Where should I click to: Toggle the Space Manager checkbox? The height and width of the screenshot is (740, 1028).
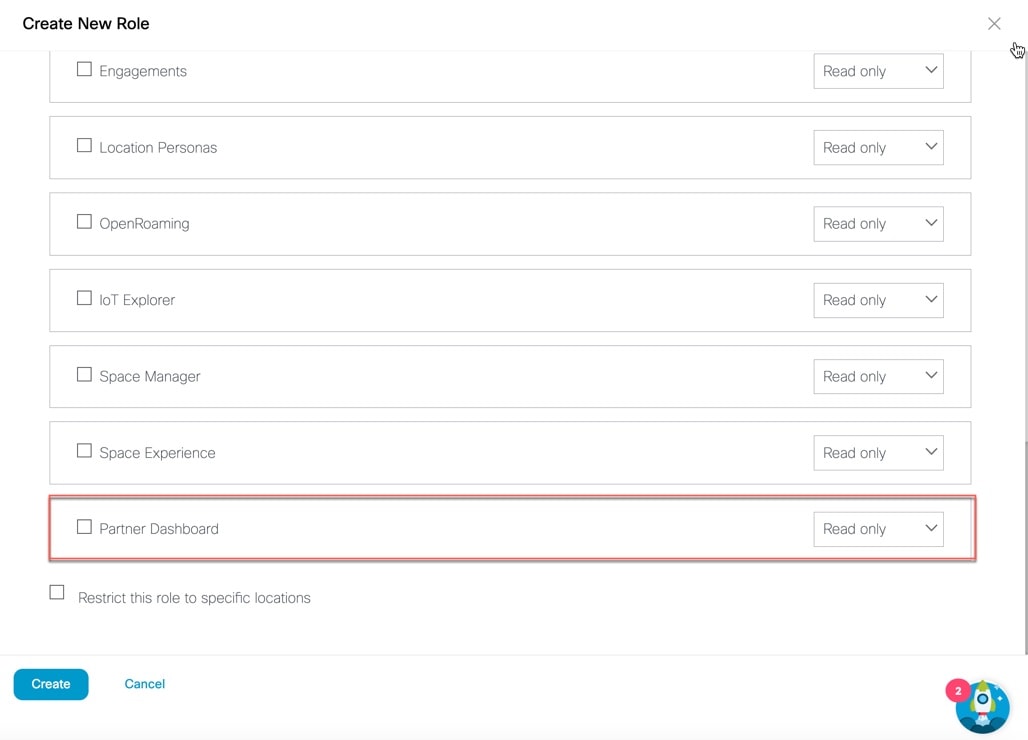pos(84,374)
